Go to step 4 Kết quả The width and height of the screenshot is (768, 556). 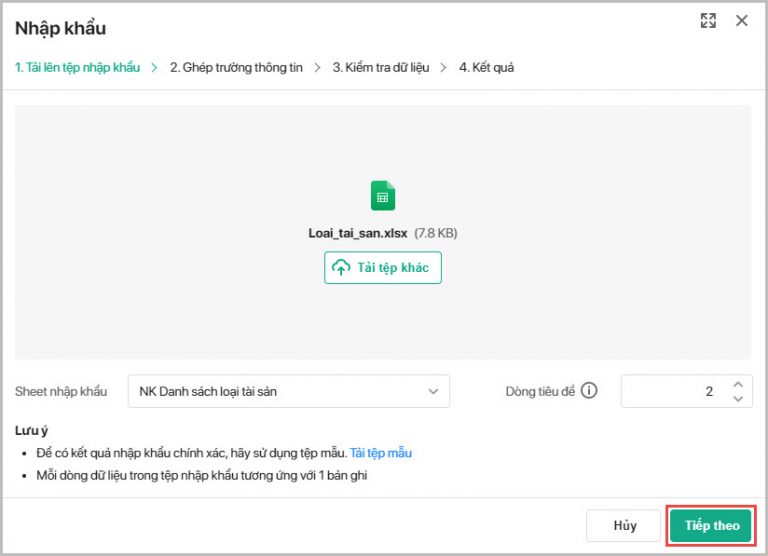[x=486, y=68]
